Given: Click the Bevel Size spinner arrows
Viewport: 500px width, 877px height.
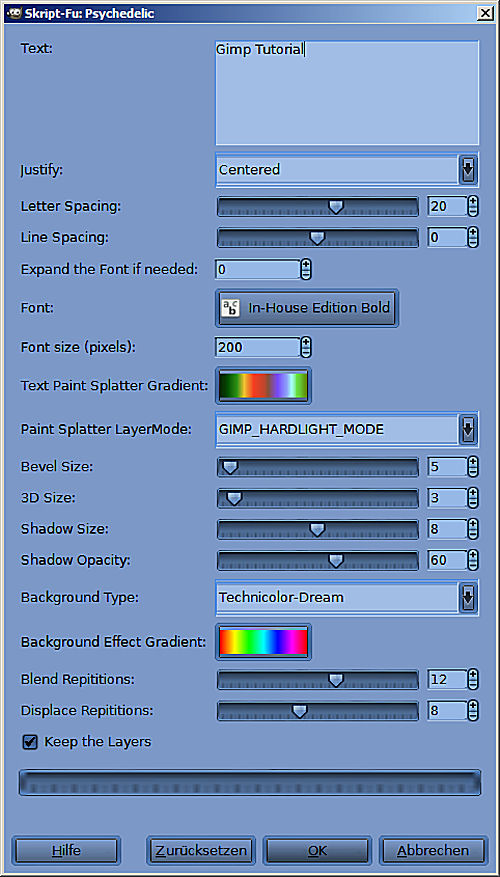Looking at the screenshot, I should [473, 467].
